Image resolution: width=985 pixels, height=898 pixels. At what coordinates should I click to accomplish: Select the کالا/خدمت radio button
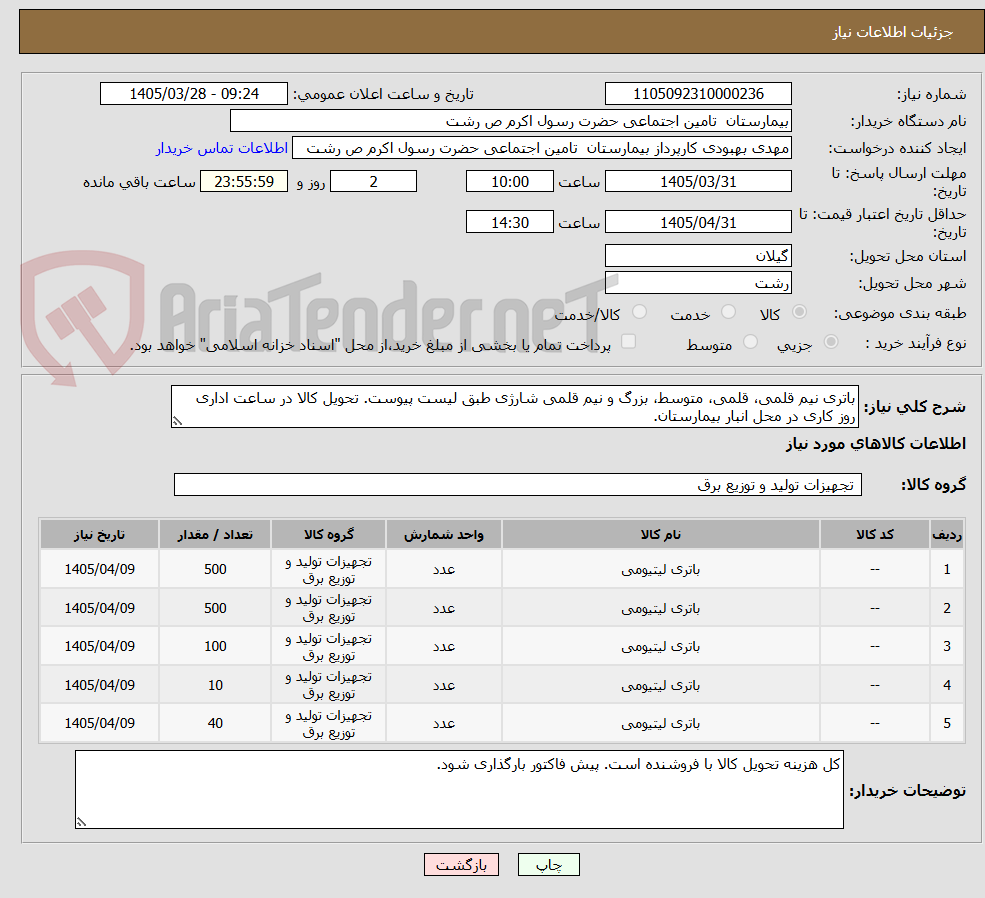639,312
